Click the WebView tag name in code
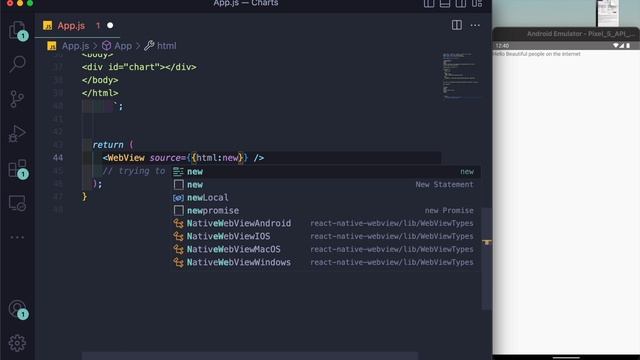 (x=126, y=158)
